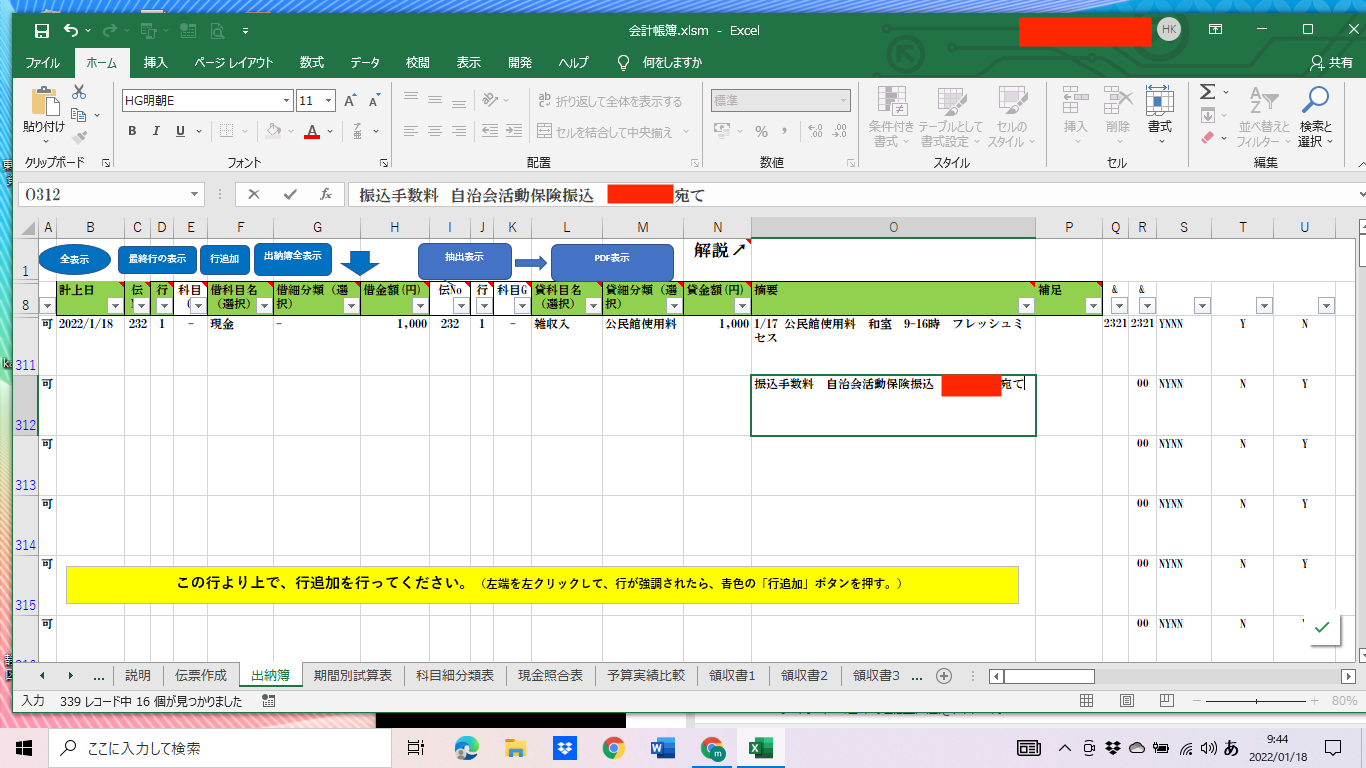
Task: Toggle Underline formatting
Action: (x=180, y=131)
